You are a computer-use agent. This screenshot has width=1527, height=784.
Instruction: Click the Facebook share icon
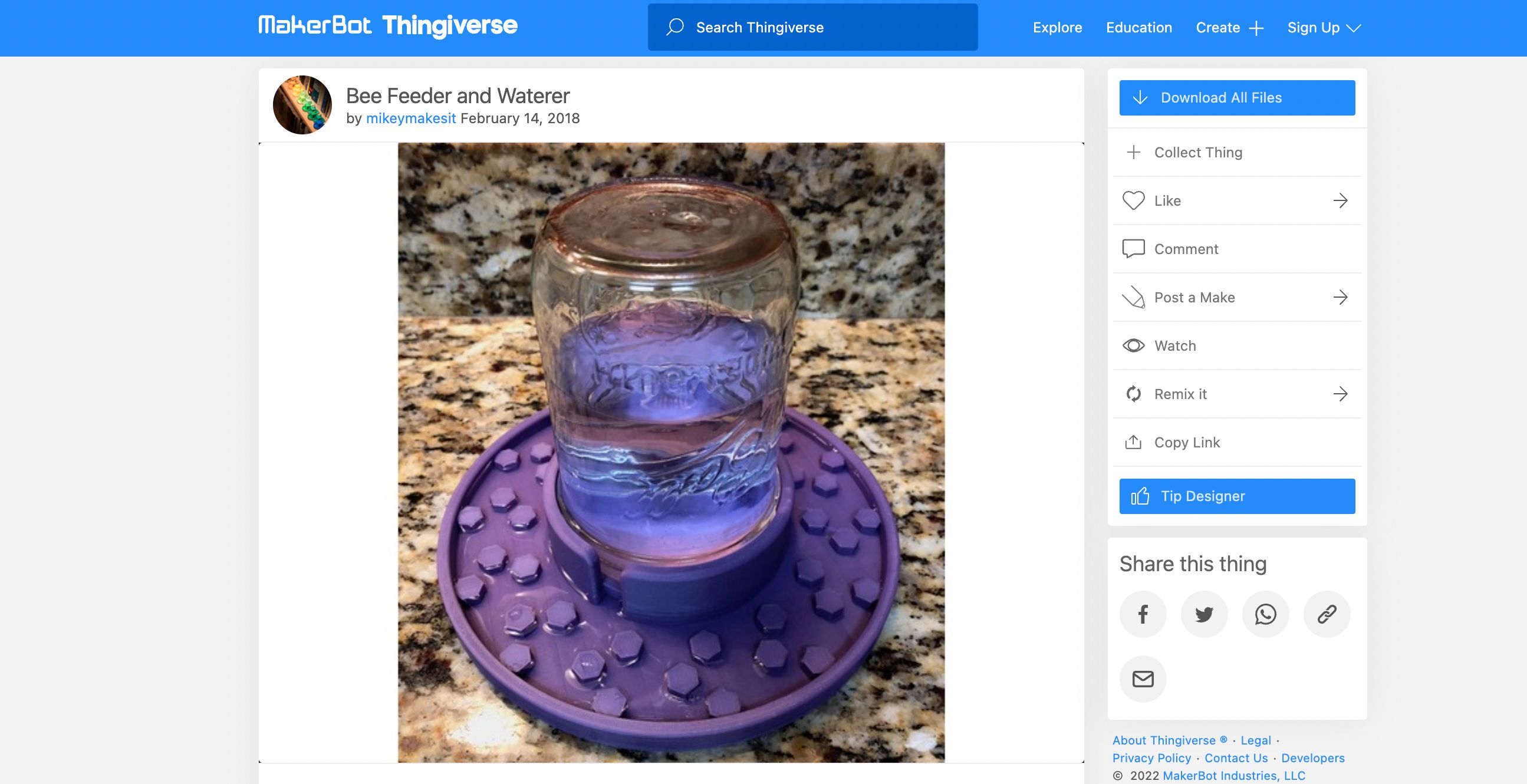pos(1142,614)
